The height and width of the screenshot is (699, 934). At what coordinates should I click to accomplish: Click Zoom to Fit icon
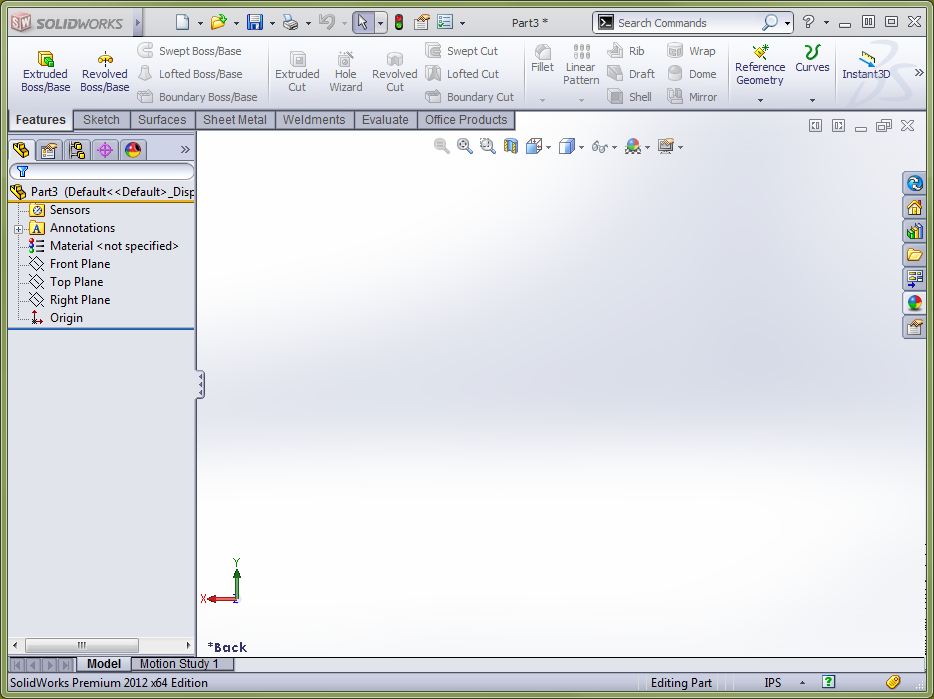465,146
